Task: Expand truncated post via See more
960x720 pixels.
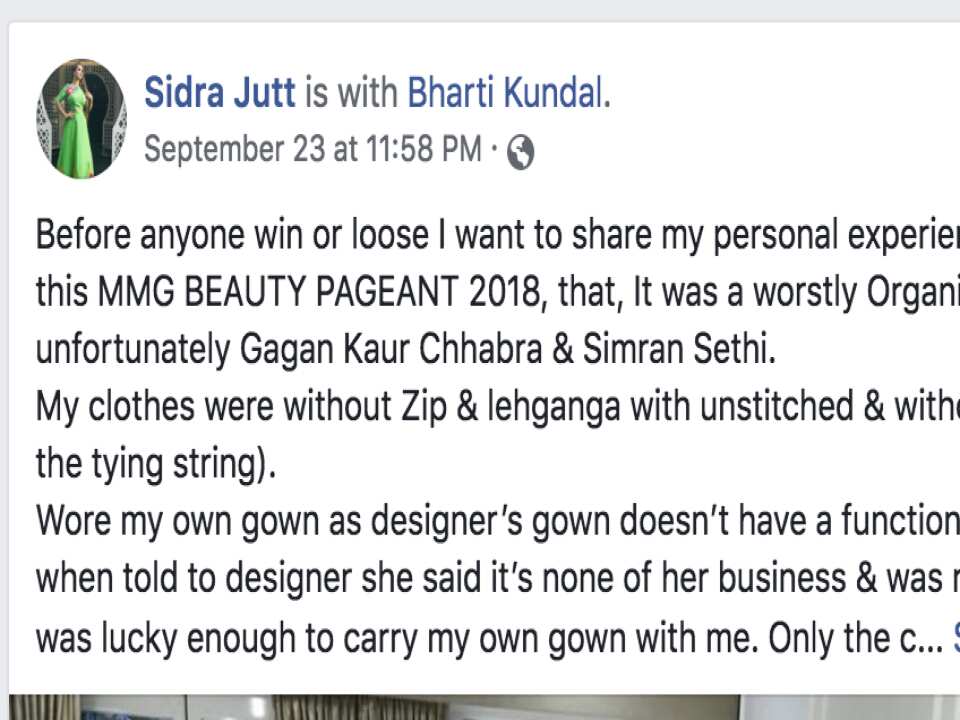Action: click(956, 638)
